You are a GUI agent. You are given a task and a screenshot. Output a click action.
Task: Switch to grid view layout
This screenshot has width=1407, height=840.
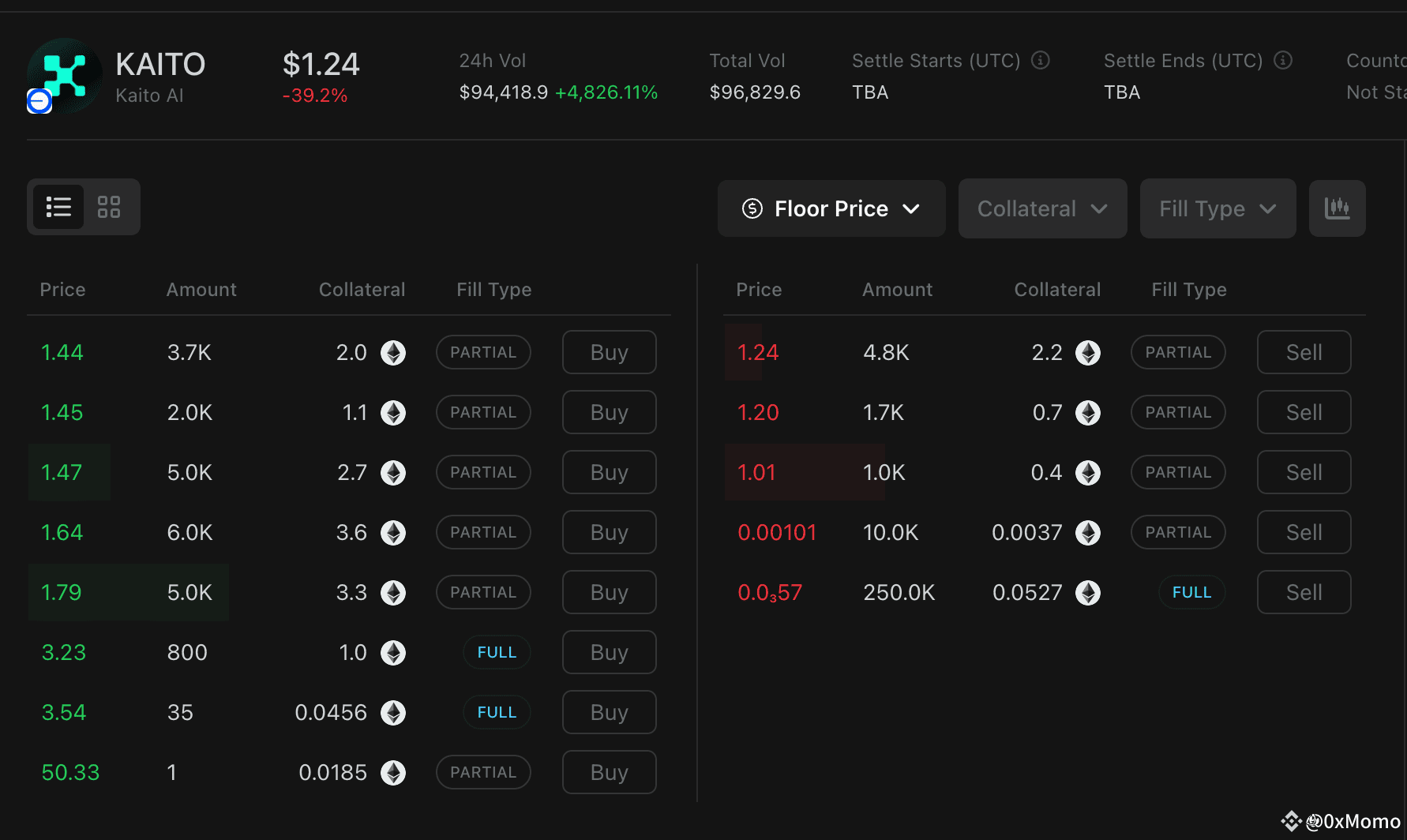109,207
